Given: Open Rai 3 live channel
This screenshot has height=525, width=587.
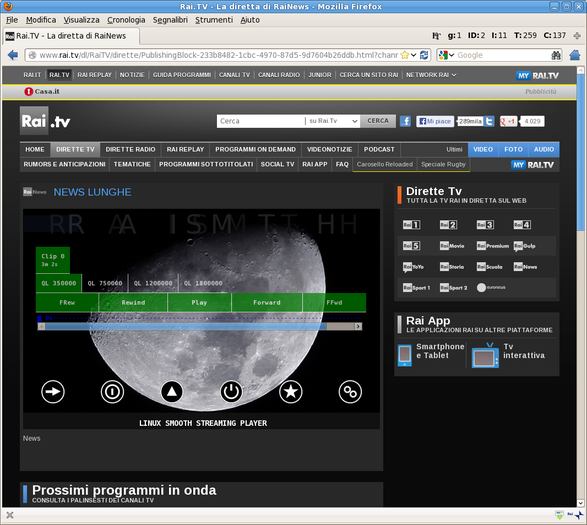Looking at the screenshot, I should 485,225.
